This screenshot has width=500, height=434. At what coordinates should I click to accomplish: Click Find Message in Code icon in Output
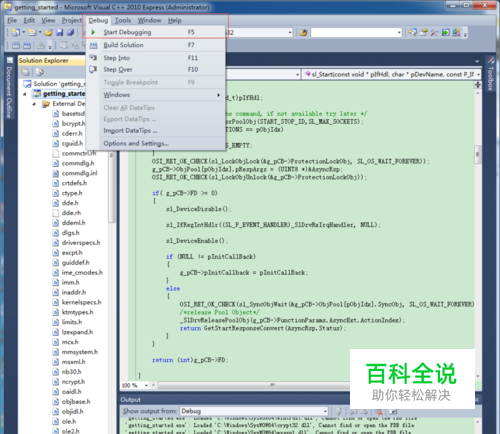pyautogui.click(x=338, y=411)
